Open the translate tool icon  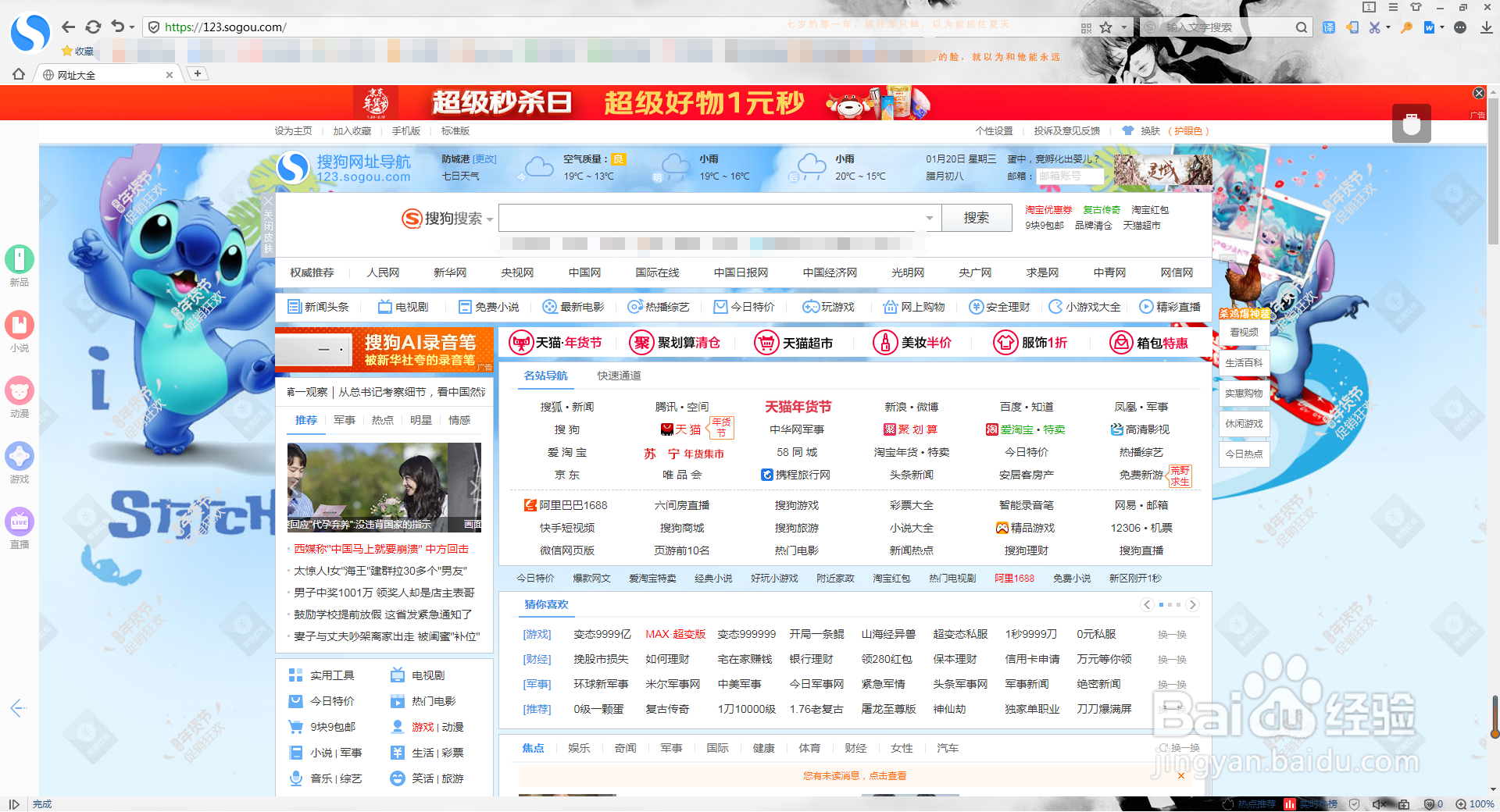click(x=1329, y=27)
